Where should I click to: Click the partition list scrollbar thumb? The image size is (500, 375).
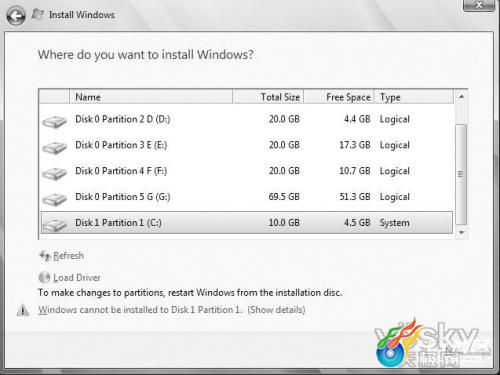coord(461,174)
